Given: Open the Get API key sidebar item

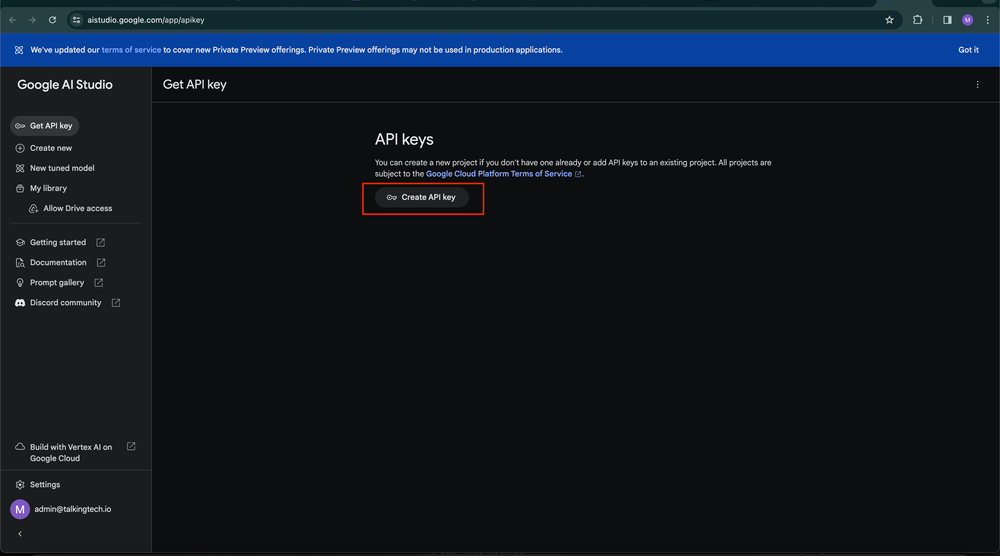Looking at the screenshot, I should pyautogui.click(x=44, y=126).
